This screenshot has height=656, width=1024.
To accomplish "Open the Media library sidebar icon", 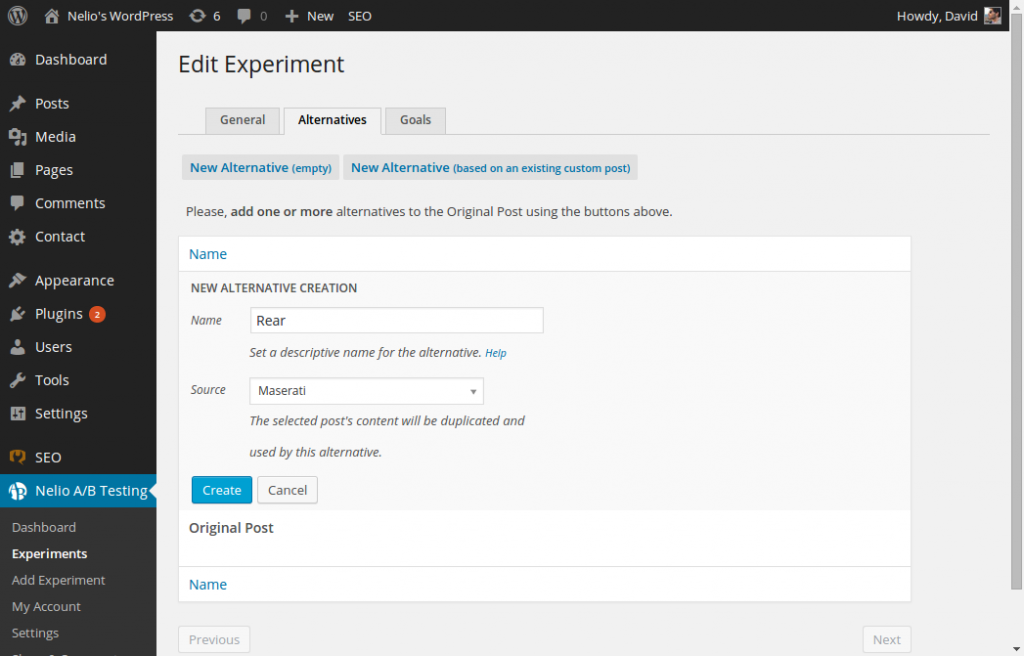I will tap(17, 137).
